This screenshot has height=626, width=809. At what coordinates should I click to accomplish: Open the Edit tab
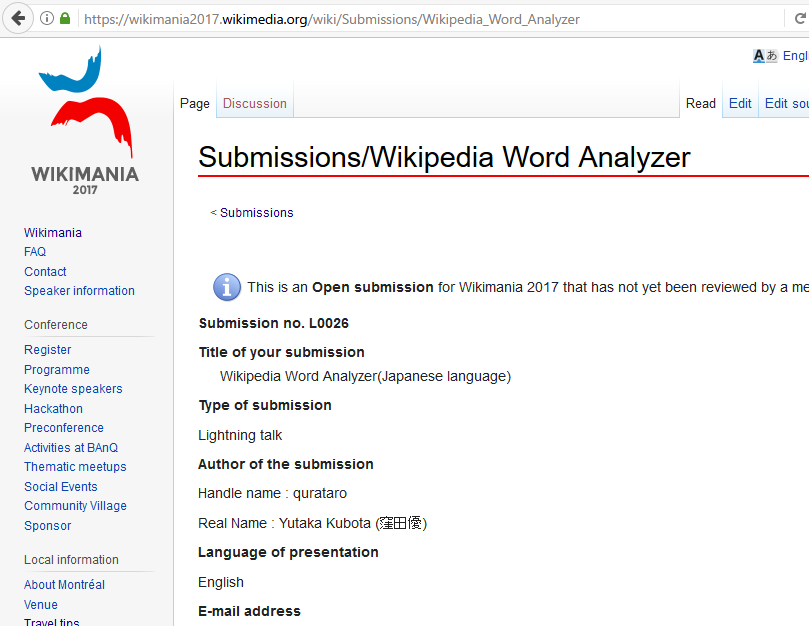tap(740, 104)
